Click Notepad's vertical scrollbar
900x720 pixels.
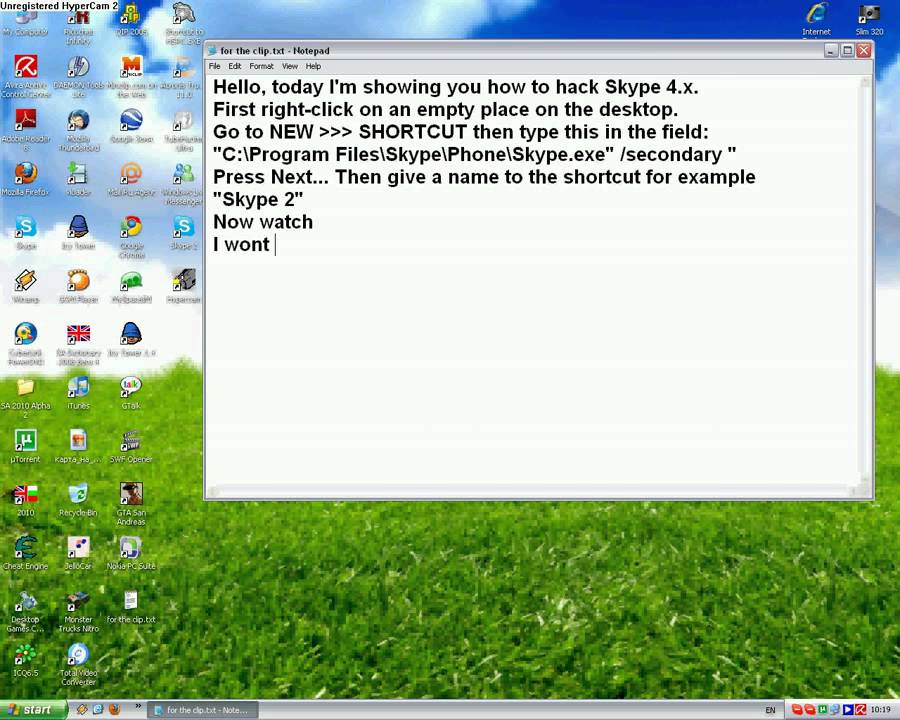point(866,280)
